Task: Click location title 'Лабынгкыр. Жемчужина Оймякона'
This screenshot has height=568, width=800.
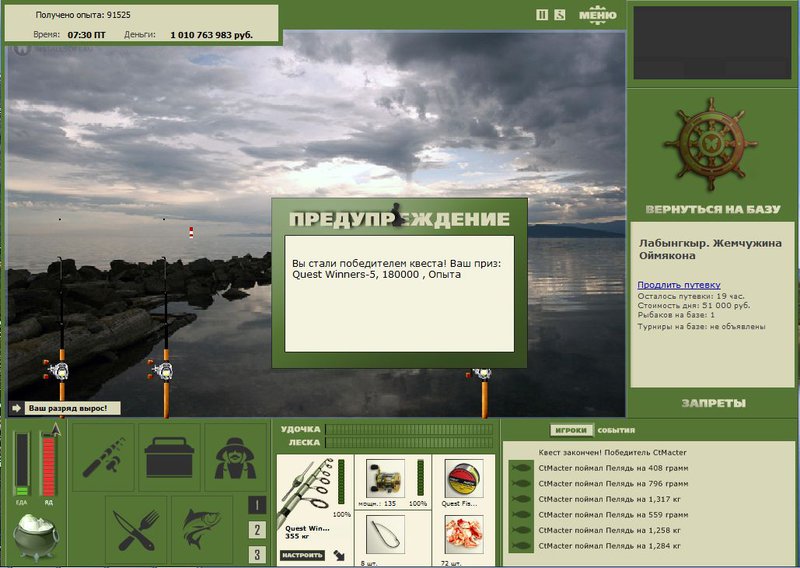Action: 710,249
